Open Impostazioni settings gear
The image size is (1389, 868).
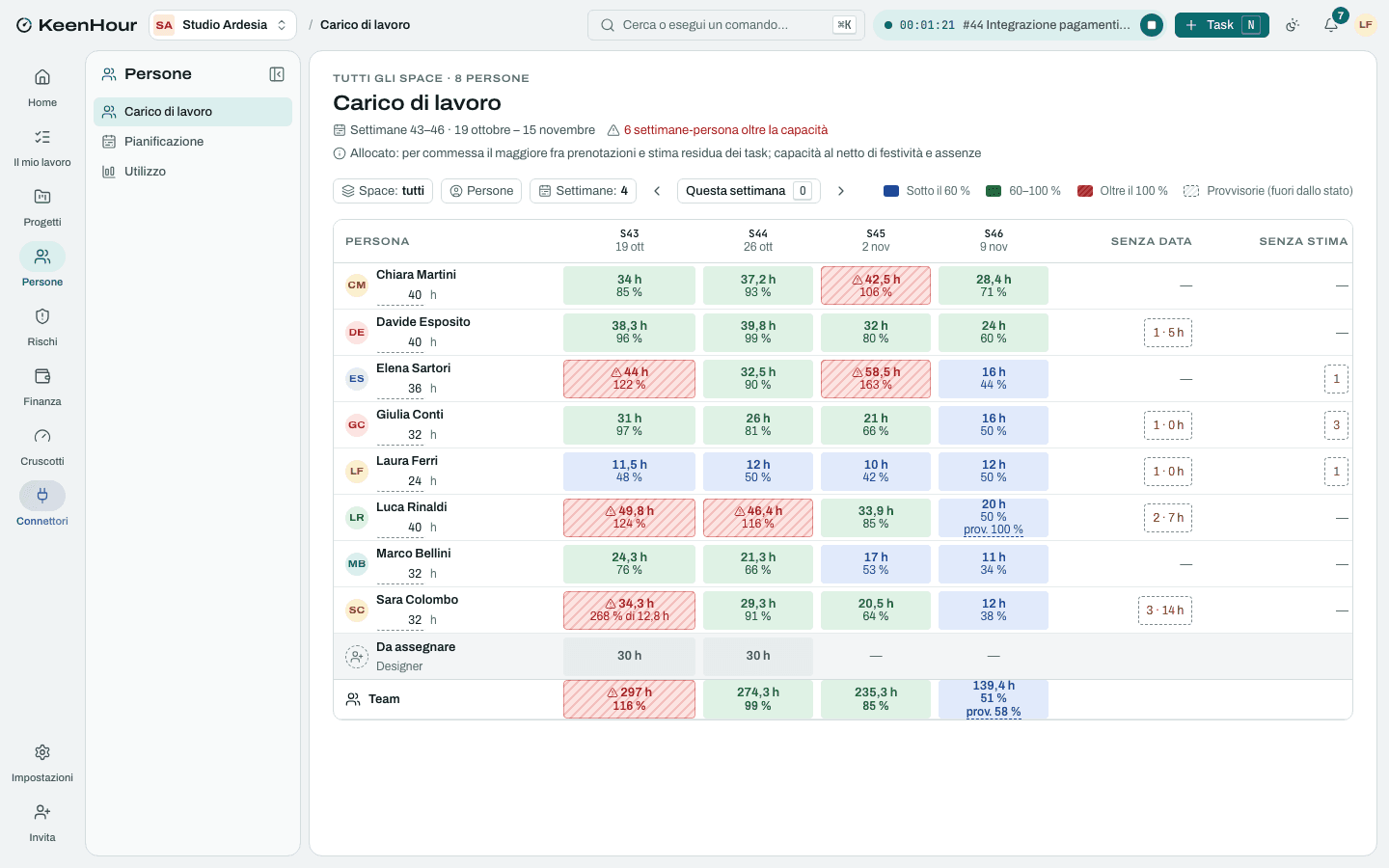point(42,763)
